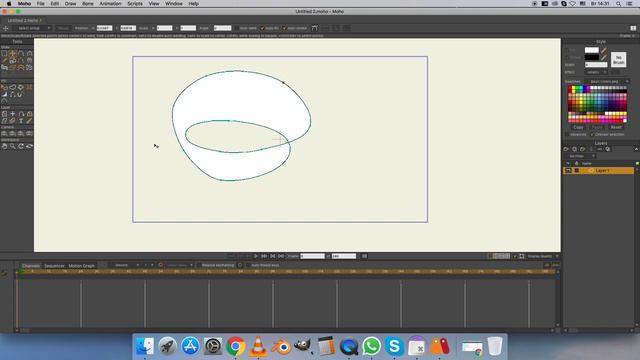
Task: Toggle Layer 1 visibility icon
Action: pos(568,171)
